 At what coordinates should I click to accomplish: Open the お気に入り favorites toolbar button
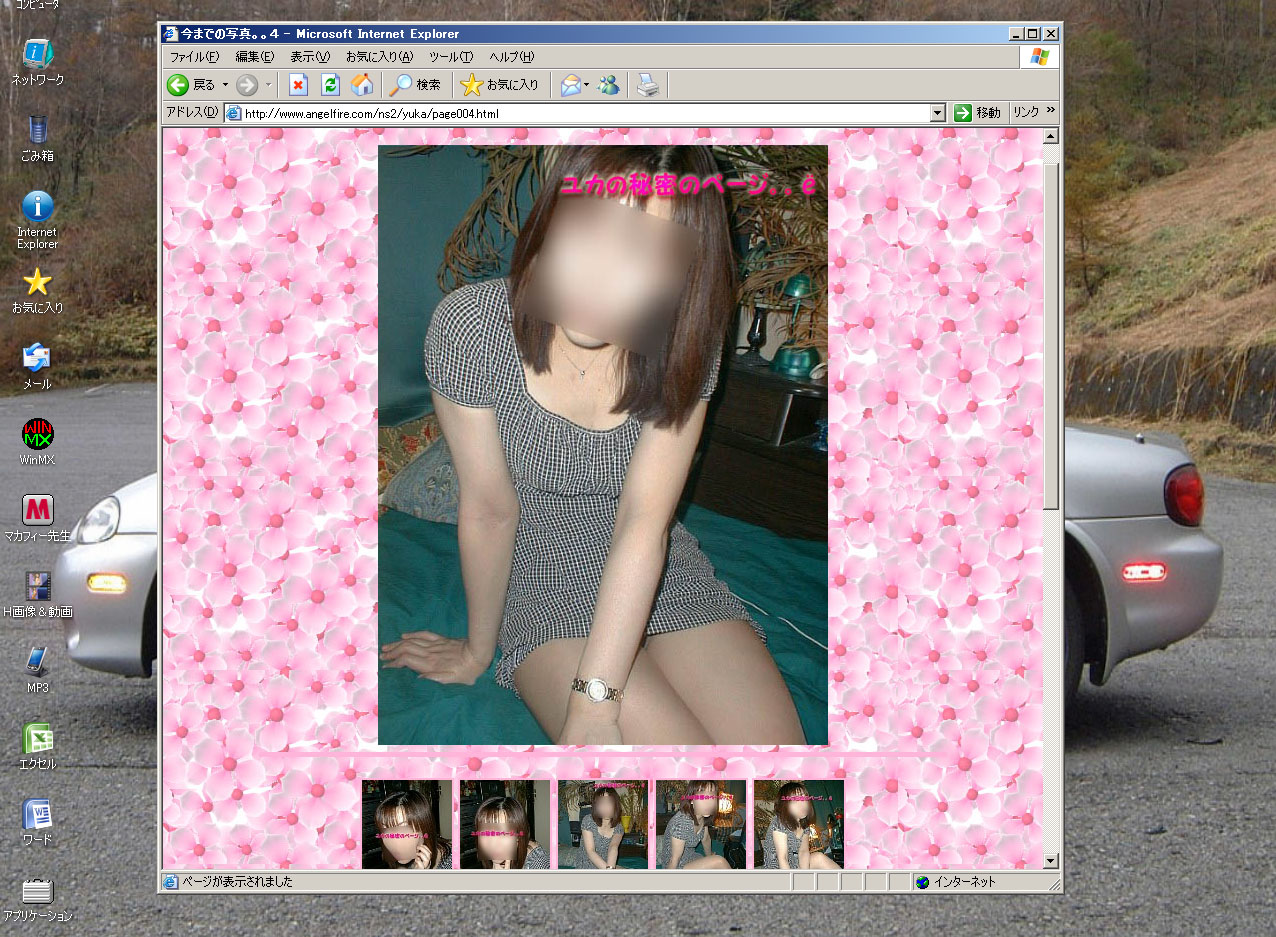(500, 85)
